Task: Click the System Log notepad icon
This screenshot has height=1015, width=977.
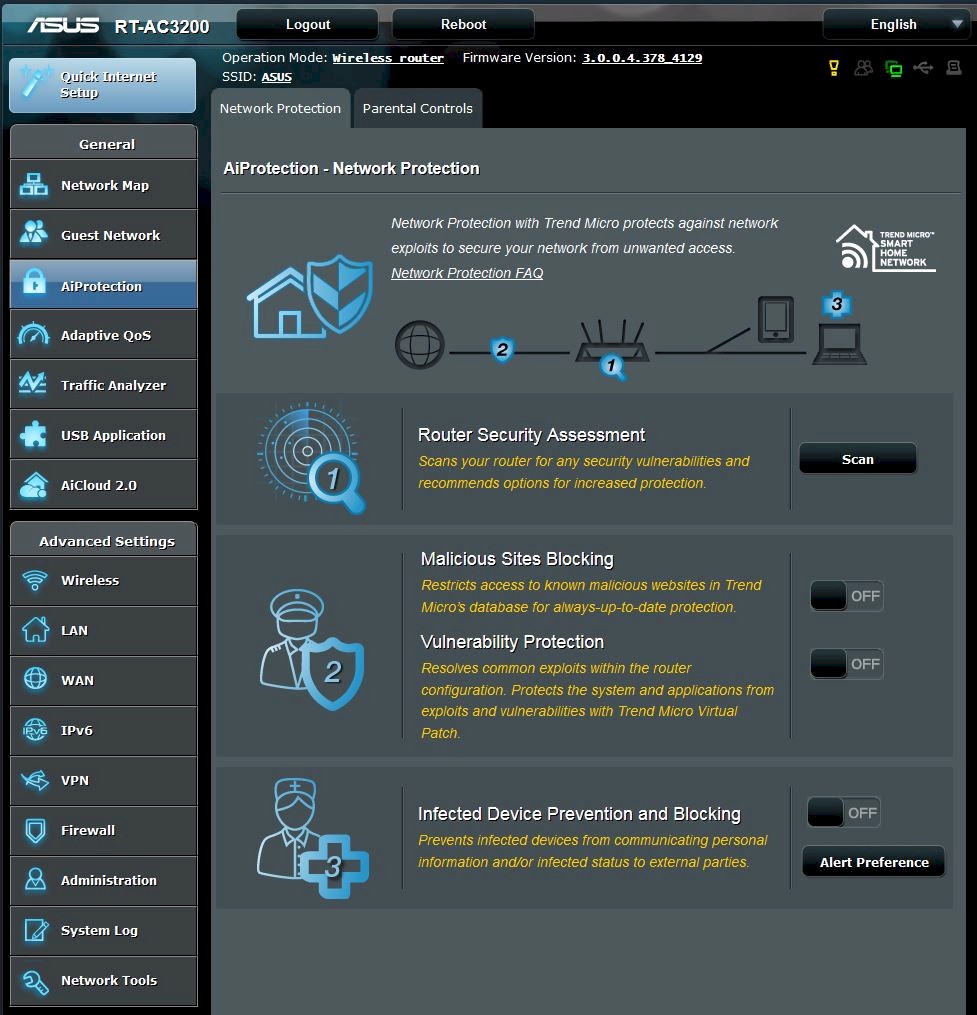Action: click(x=36, y=930)
